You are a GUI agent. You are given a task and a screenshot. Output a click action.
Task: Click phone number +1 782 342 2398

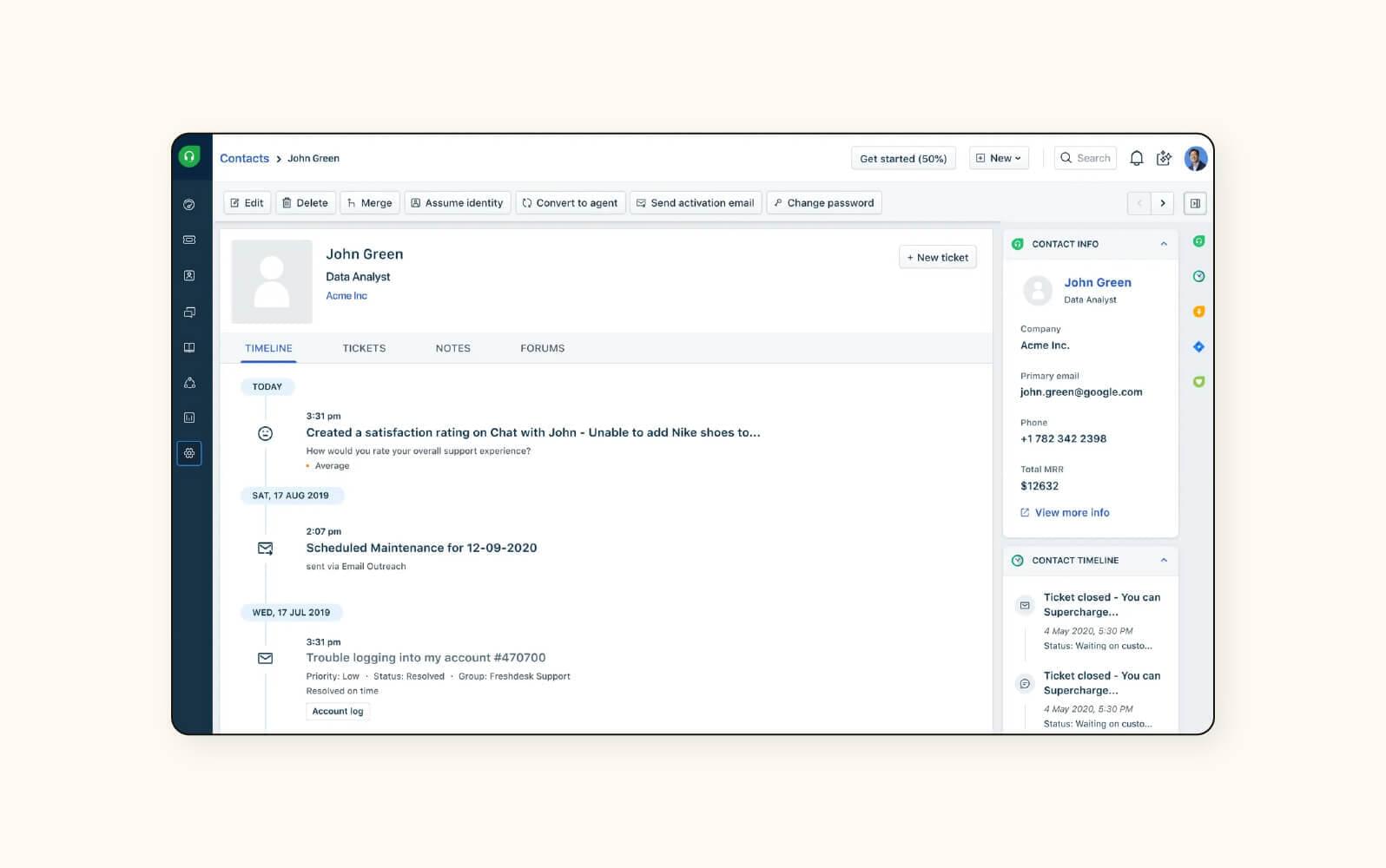click(x=1063, y=439)
